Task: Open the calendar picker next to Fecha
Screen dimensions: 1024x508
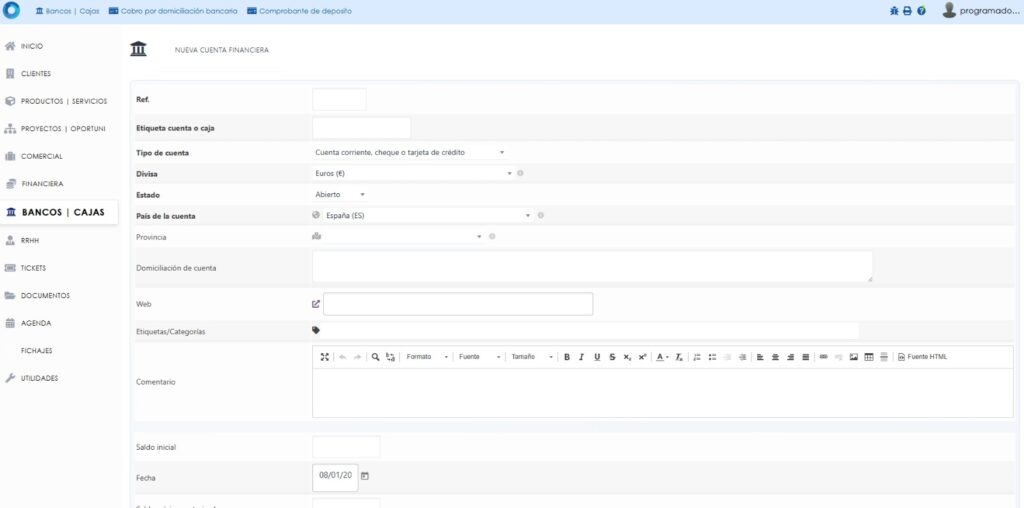Action: [x=365, y=475]
